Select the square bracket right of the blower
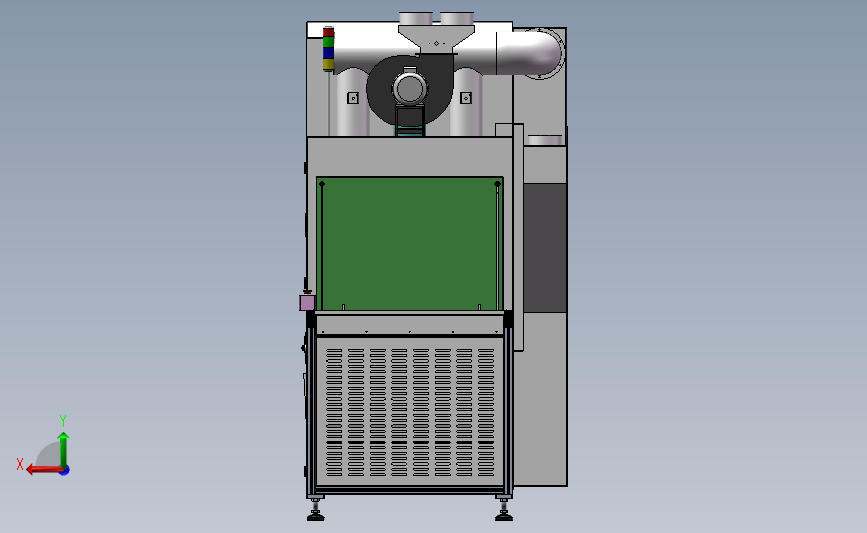Image resolution: width=867 pixels, height=533 pixels. click(466, 98)
